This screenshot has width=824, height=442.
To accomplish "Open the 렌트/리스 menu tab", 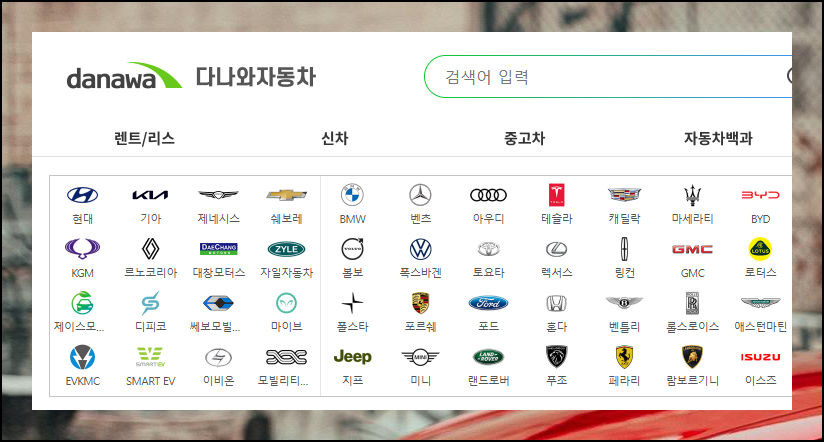I will click(x=145, y=138).
